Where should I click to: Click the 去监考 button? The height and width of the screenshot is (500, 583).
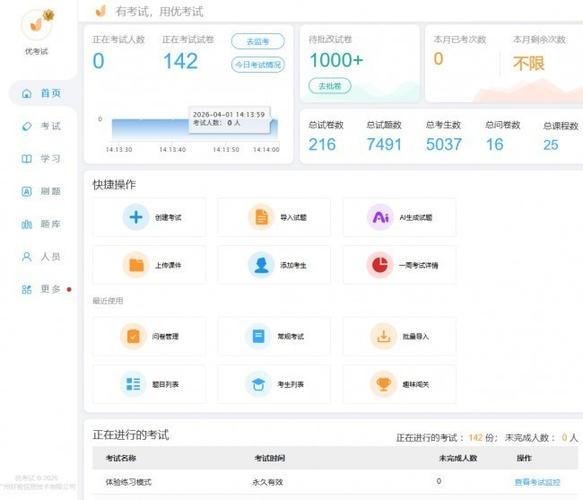pos(258,41)
